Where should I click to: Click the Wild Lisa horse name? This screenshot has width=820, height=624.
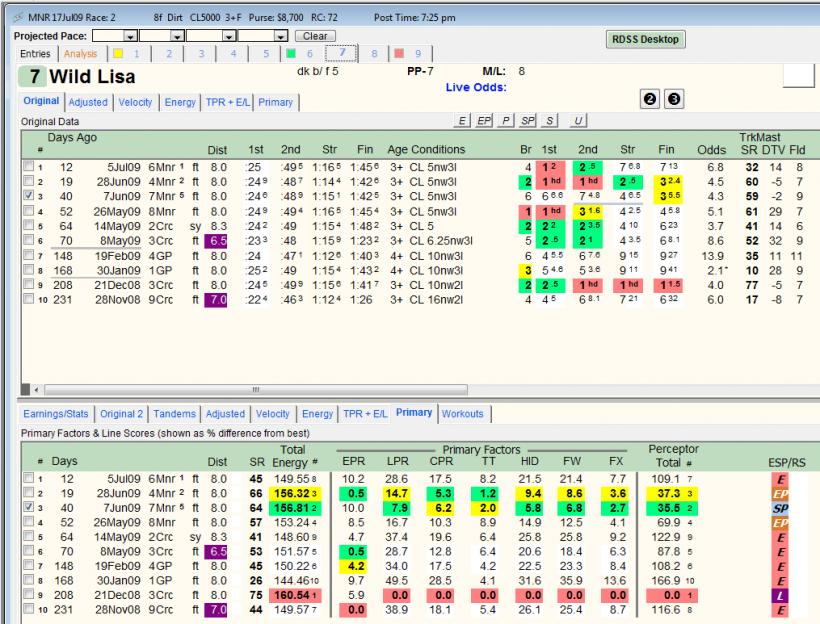(x=92, y=77)
